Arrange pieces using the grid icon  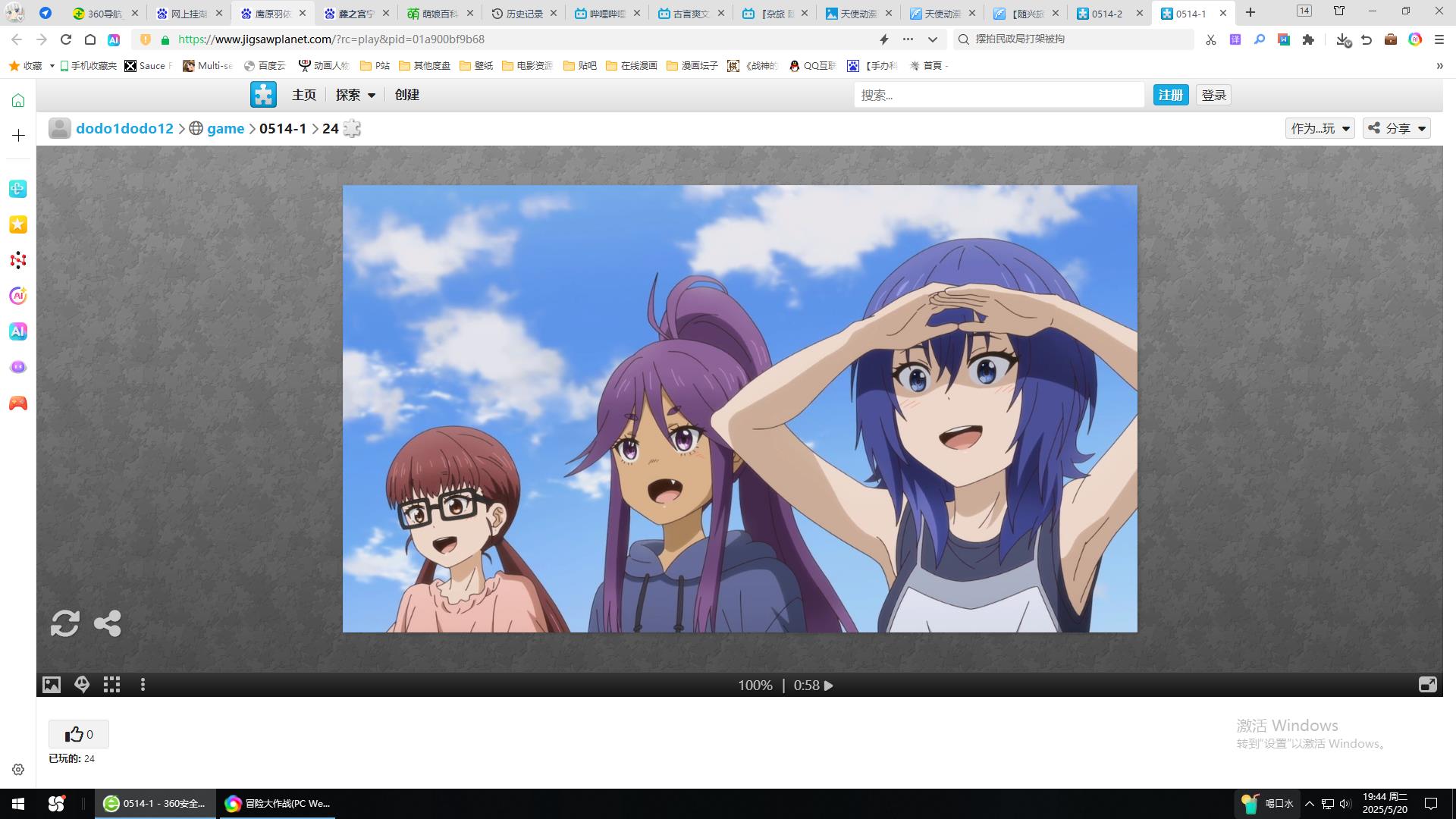pos(112,685)
